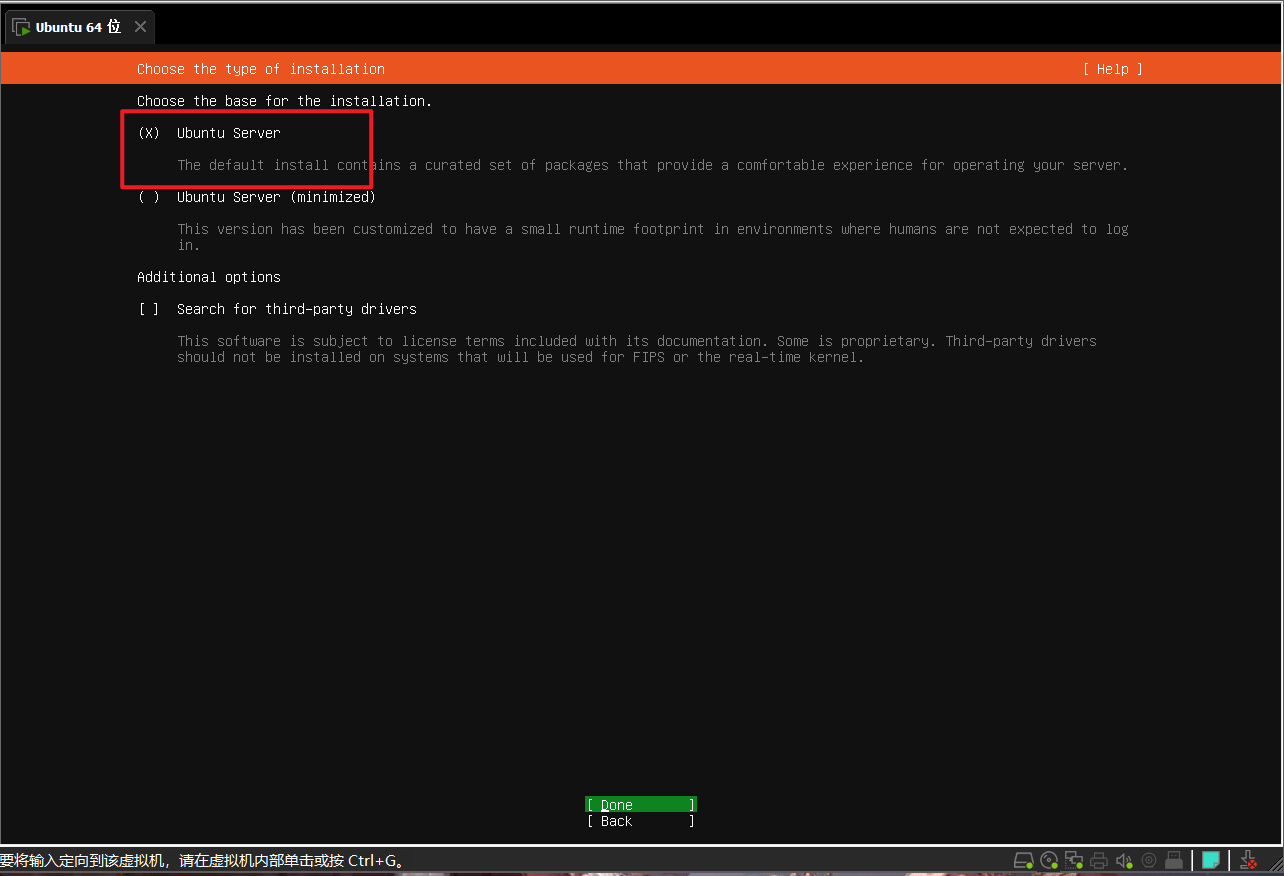Click the Ctrl+G input redirect hint text
1284x876 pixels.
[x=201, y=861]
